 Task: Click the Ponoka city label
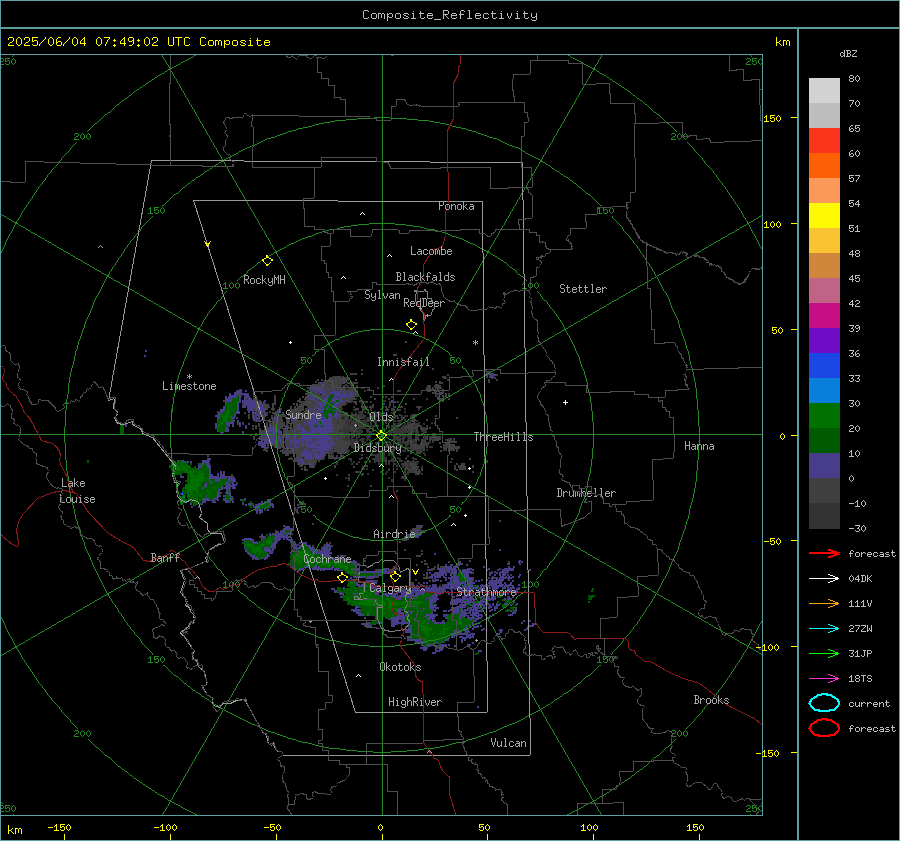click(x=456, y=206)
